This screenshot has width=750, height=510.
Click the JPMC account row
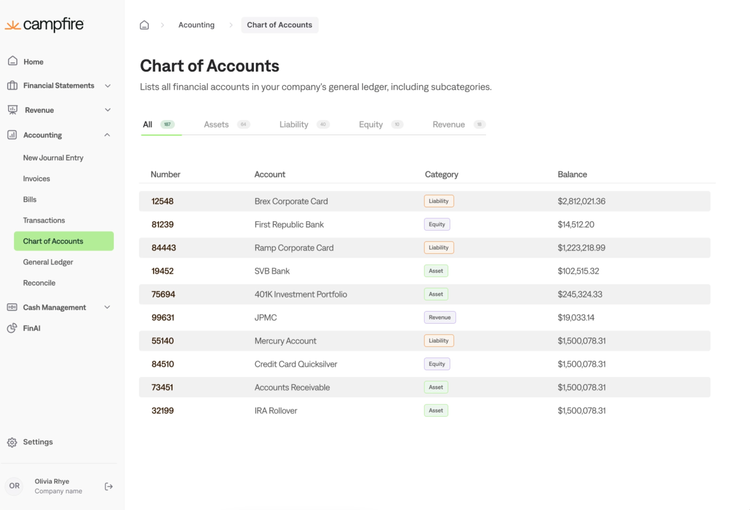[x=425, y=318]
